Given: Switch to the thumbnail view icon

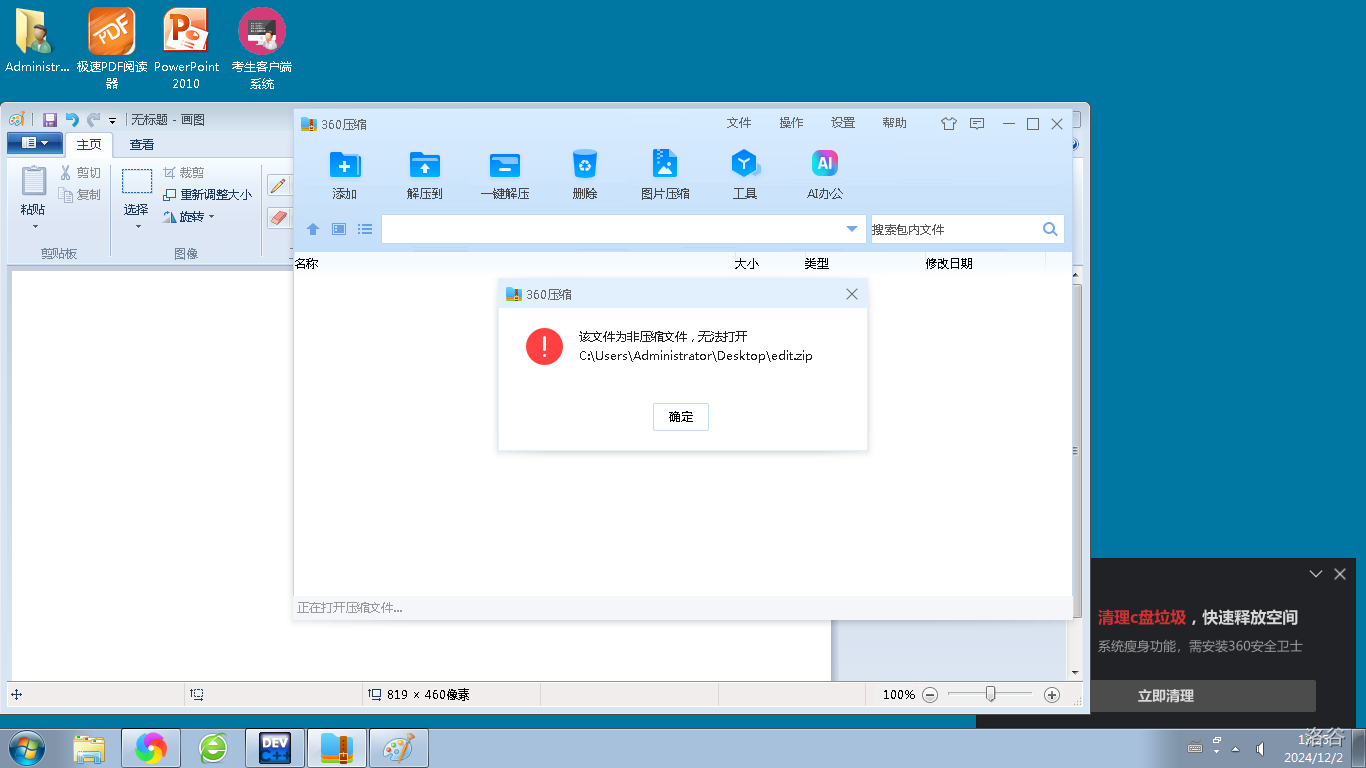Looking at the screenshot, I should point(339,229).
